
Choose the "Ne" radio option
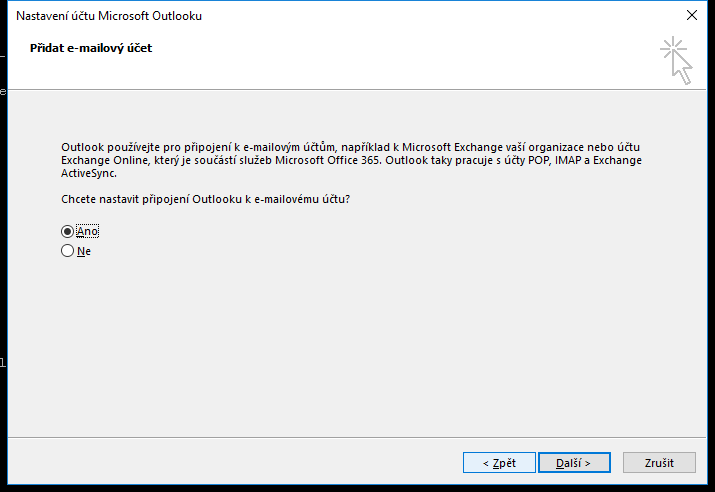click(68, 251)
